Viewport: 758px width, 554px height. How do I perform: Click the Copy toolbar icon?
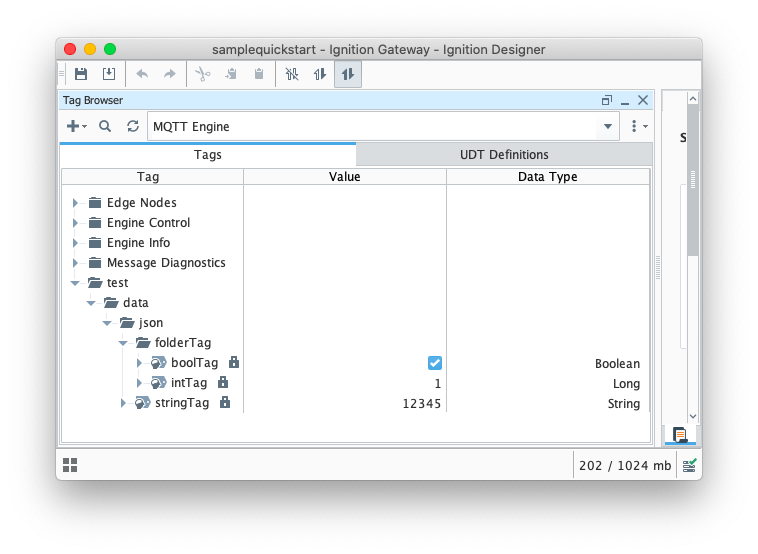pyautogui.click(x=231, y=74)
